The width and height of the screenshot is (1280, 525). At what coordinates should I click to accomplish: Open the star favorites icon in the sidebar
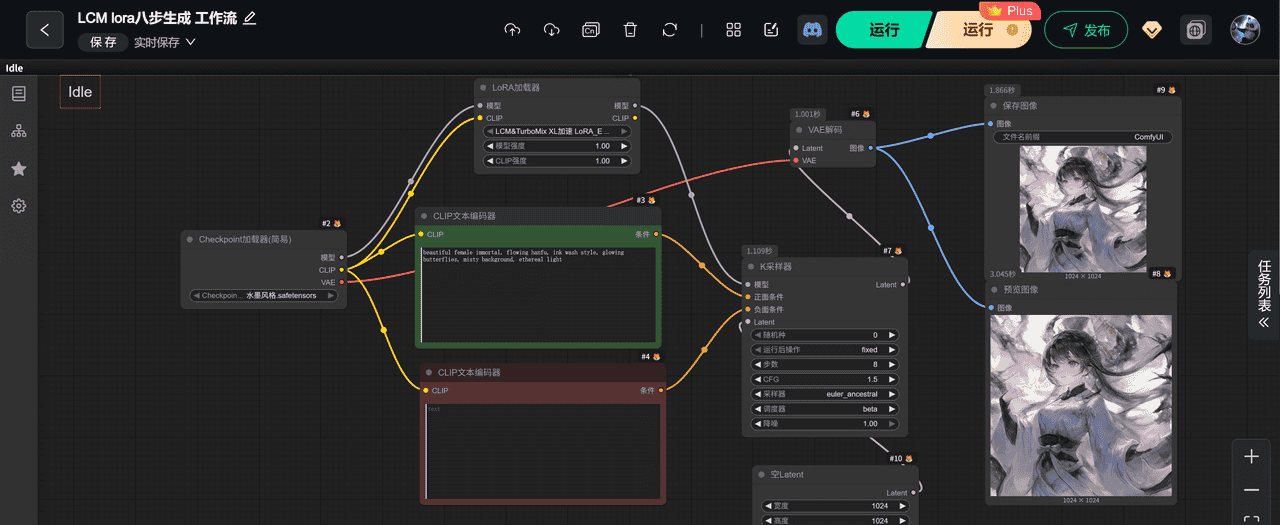pos(18,169)
